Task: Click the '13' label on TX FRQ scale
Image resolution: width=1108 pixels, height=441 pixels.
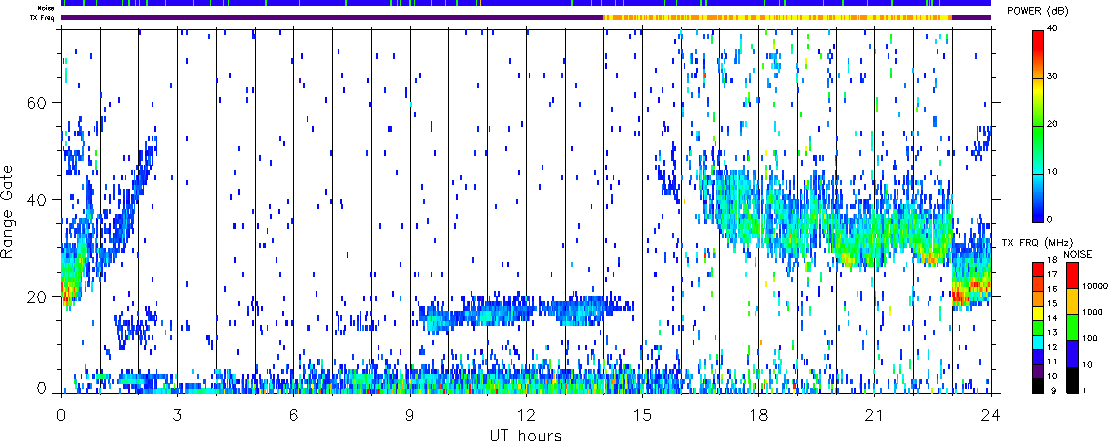Action: point(1052,332)
